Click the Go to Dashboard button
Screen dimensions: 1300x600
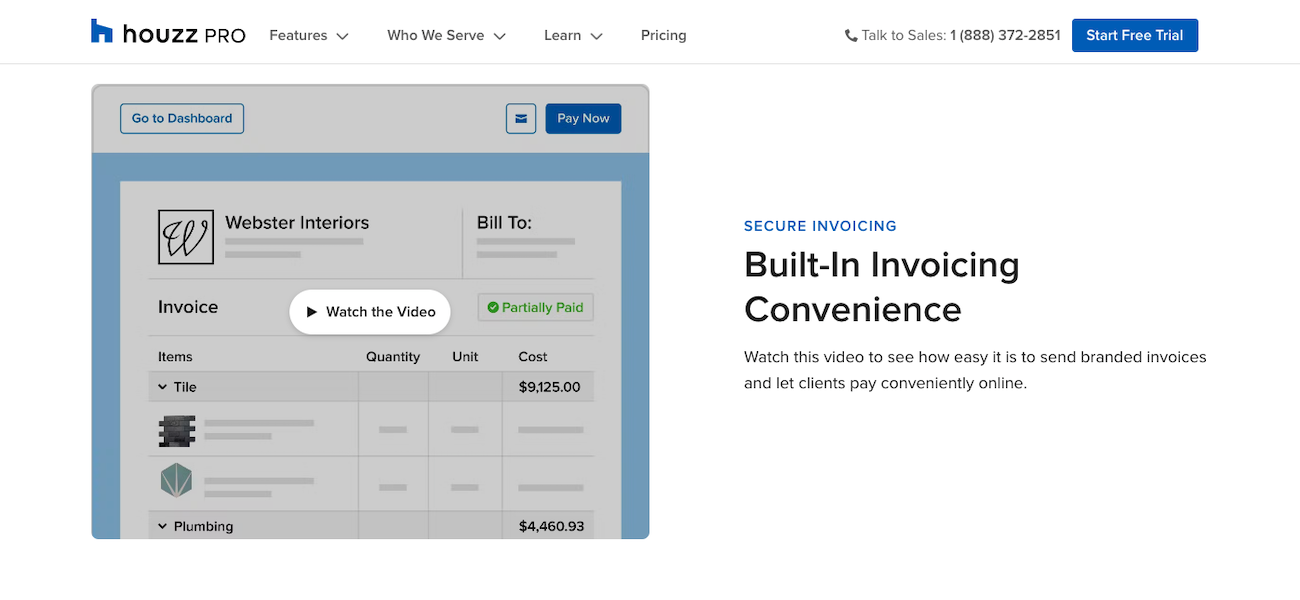pyautogui.click(x=182, y=118)
